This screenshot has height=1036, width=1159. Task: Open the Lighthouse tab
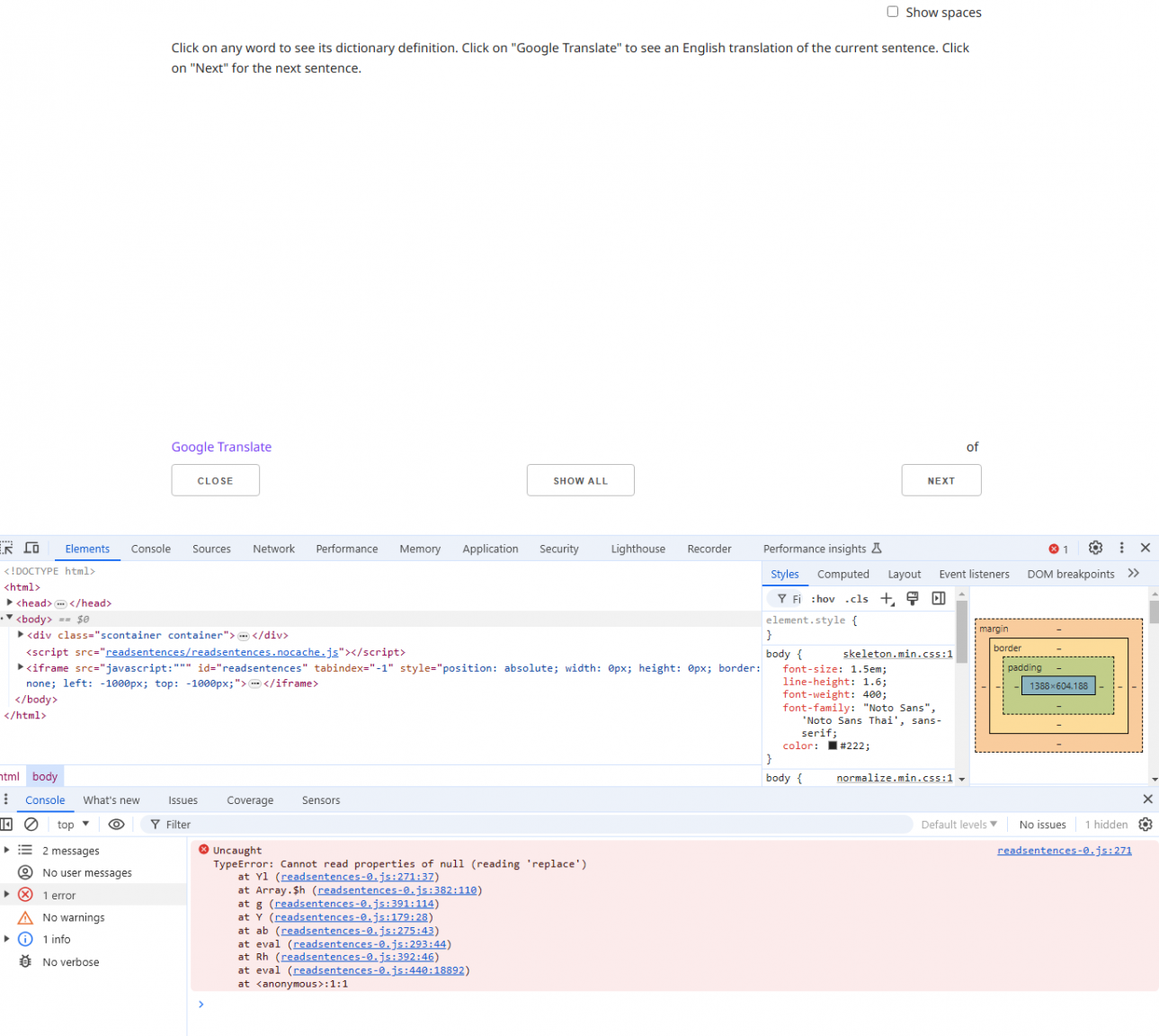638,549
